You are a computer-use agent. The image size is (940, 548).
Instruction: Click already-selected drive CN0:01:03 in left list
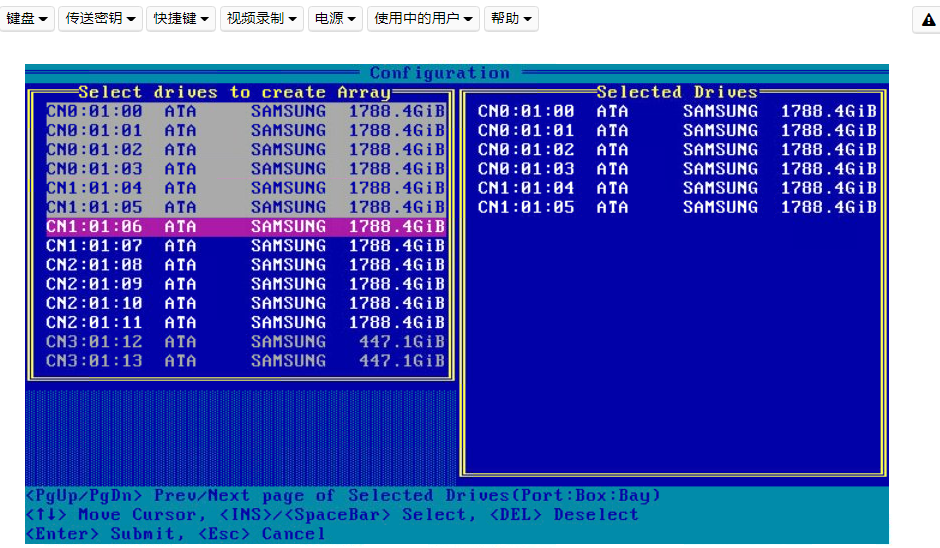pyautogui.click(x=245, y=169)
